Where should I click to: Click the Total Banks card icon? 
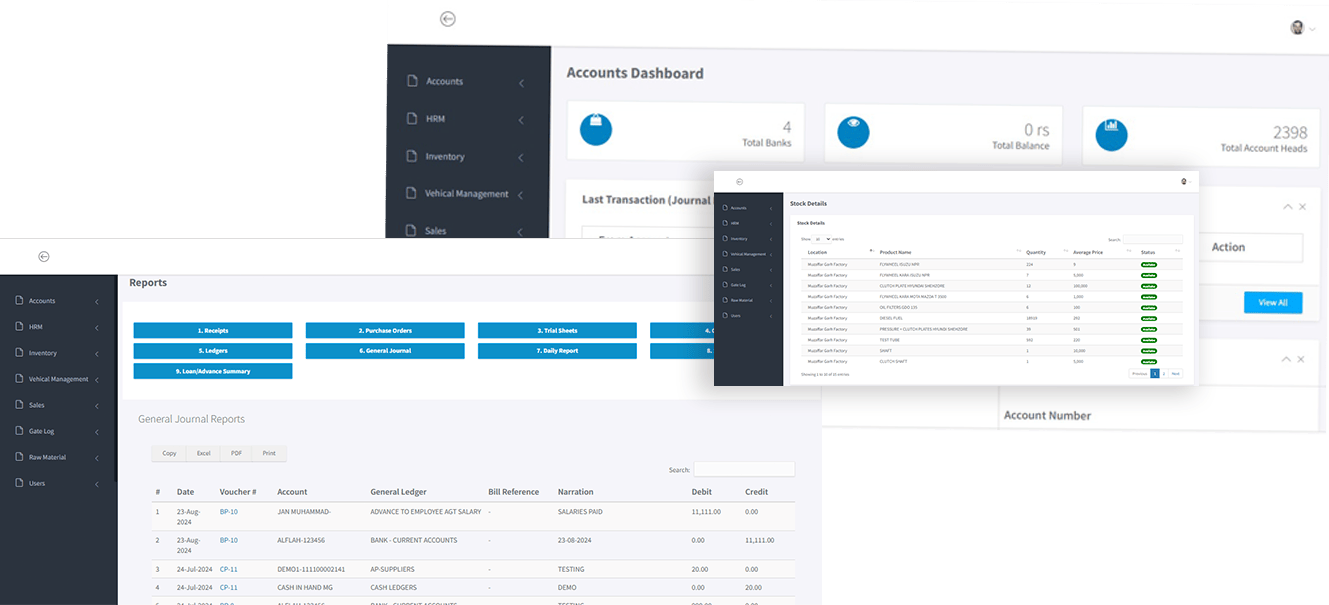[x=596, y=130]
